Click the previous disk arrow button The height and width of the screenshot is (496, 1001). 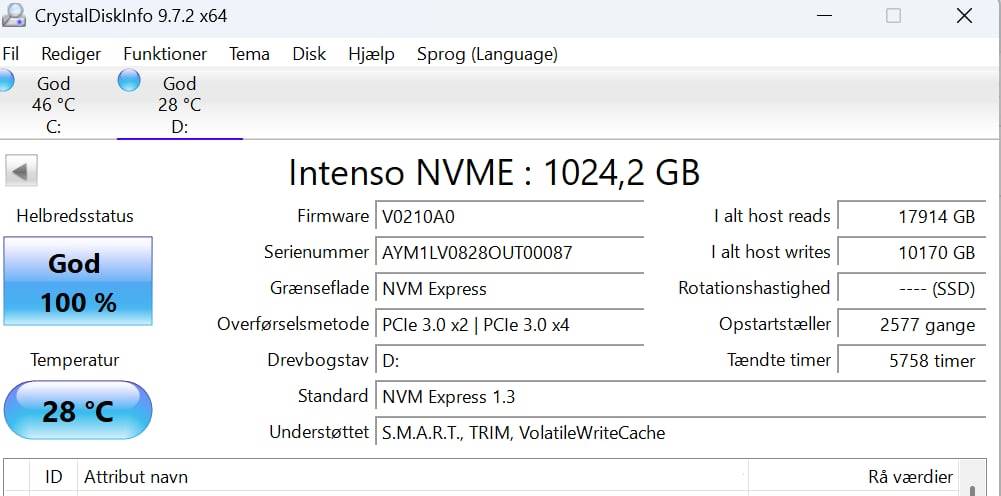21,170
